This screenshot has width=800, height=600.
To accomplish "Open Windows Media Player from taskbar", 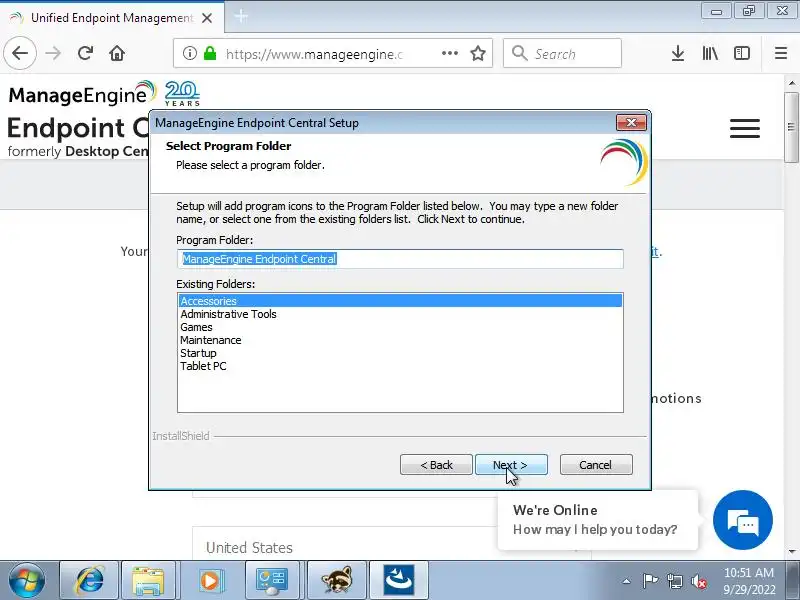I will click(x=210, y=580).
